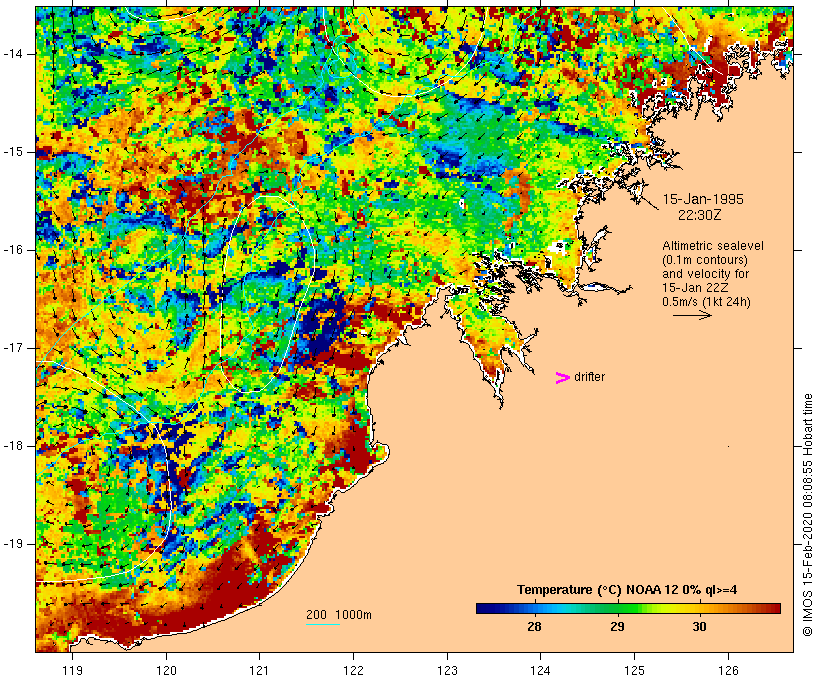
Task: Click the '15-Jan 22Z' text
Action: coord(695,287)
